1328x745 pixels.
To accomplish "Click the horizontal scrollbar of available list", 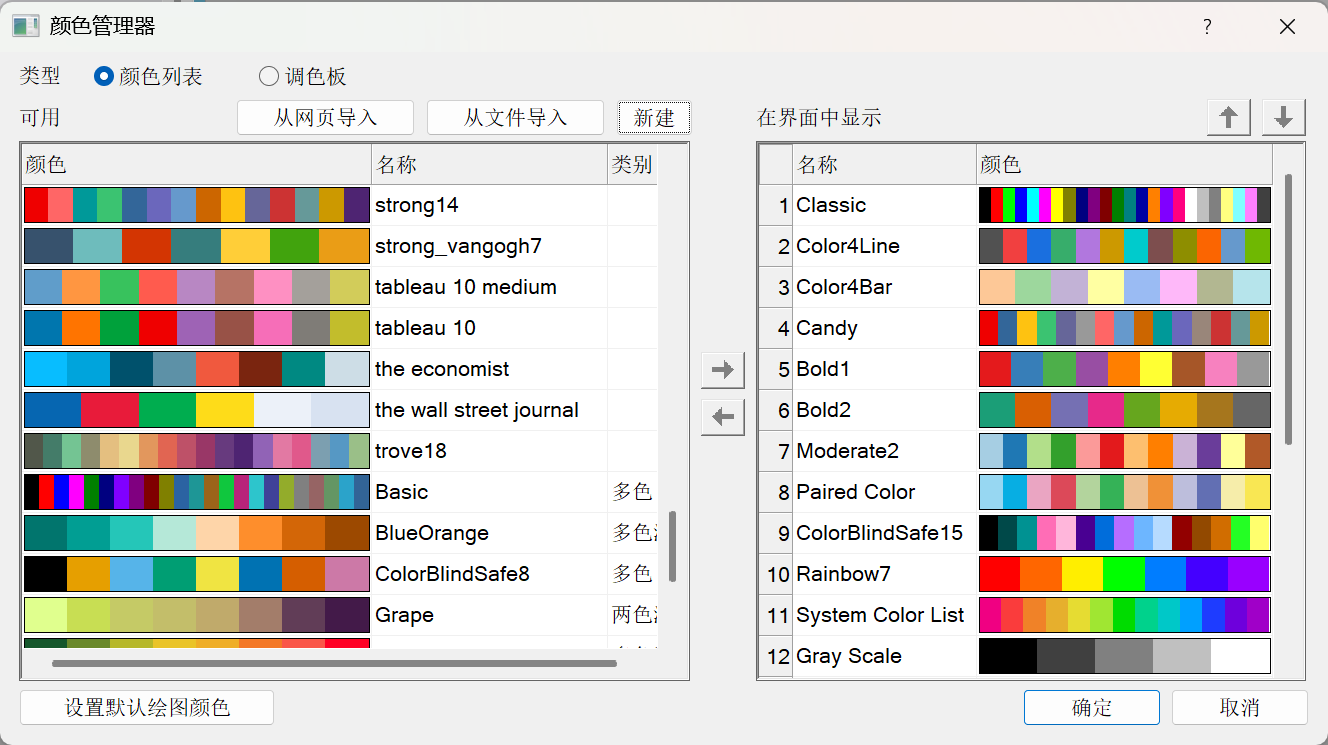I will click(x=334, y=663).
